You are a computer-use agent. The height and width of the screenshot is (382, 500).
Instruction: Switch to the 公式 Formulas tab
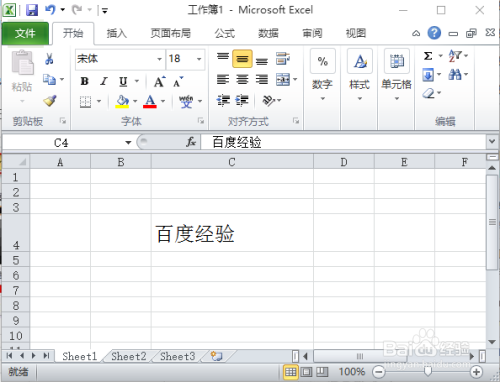(x=225, y=33)
